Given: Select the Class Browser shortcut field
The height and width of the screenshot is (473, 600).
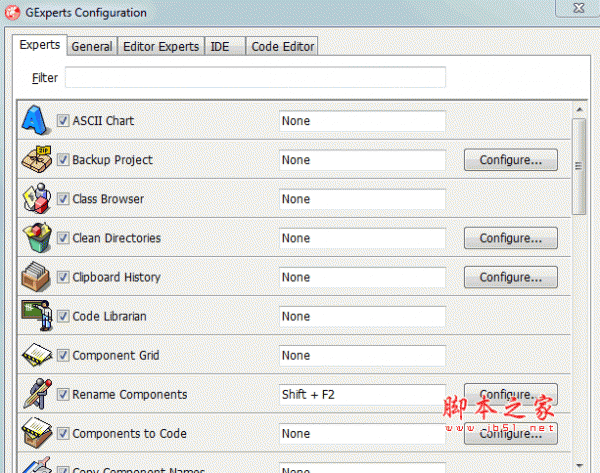Looking at the screenshot, I should pos(362,199).
